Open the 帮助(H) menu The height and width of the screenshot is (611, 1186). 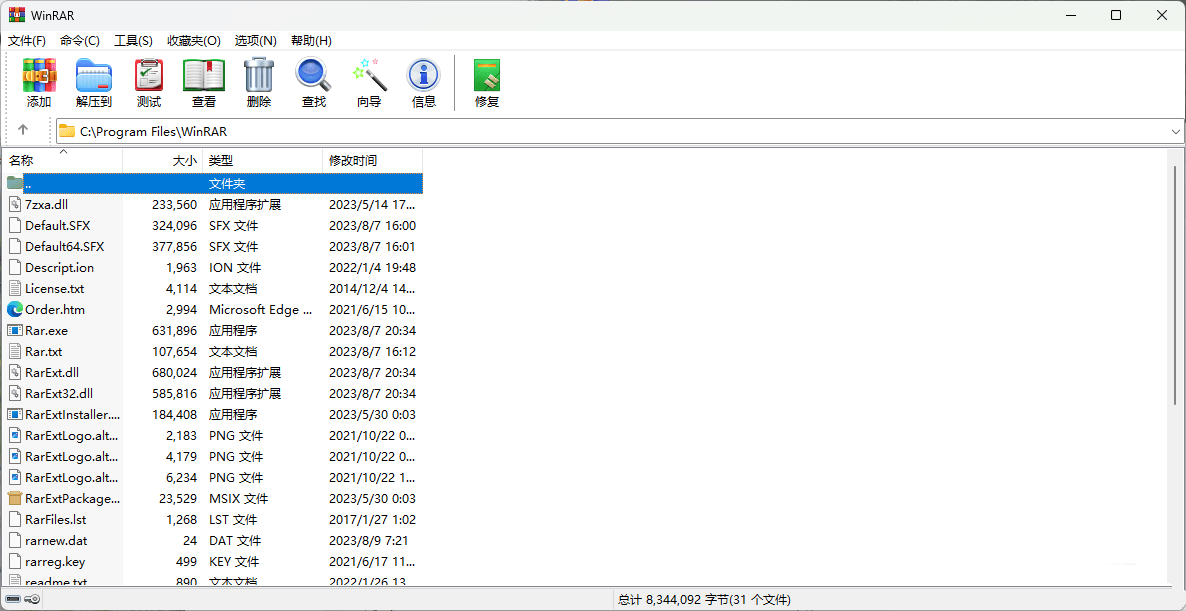tap(311, 41)
